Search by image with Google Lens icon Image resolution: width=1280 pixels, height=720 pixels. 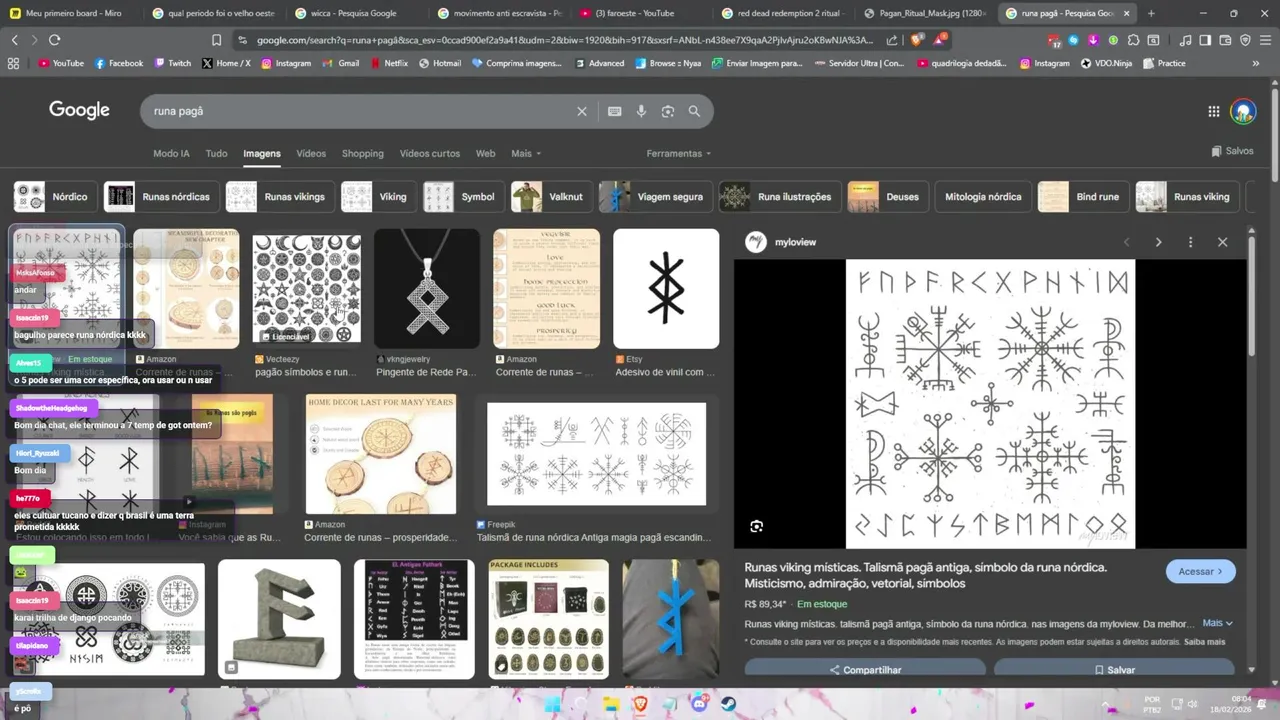668,111
